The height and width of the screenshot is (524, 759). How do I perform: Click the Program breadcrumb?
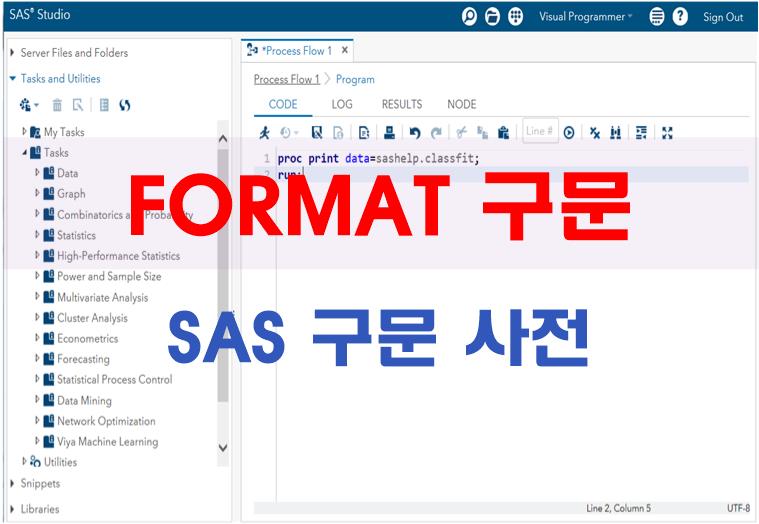355,79
